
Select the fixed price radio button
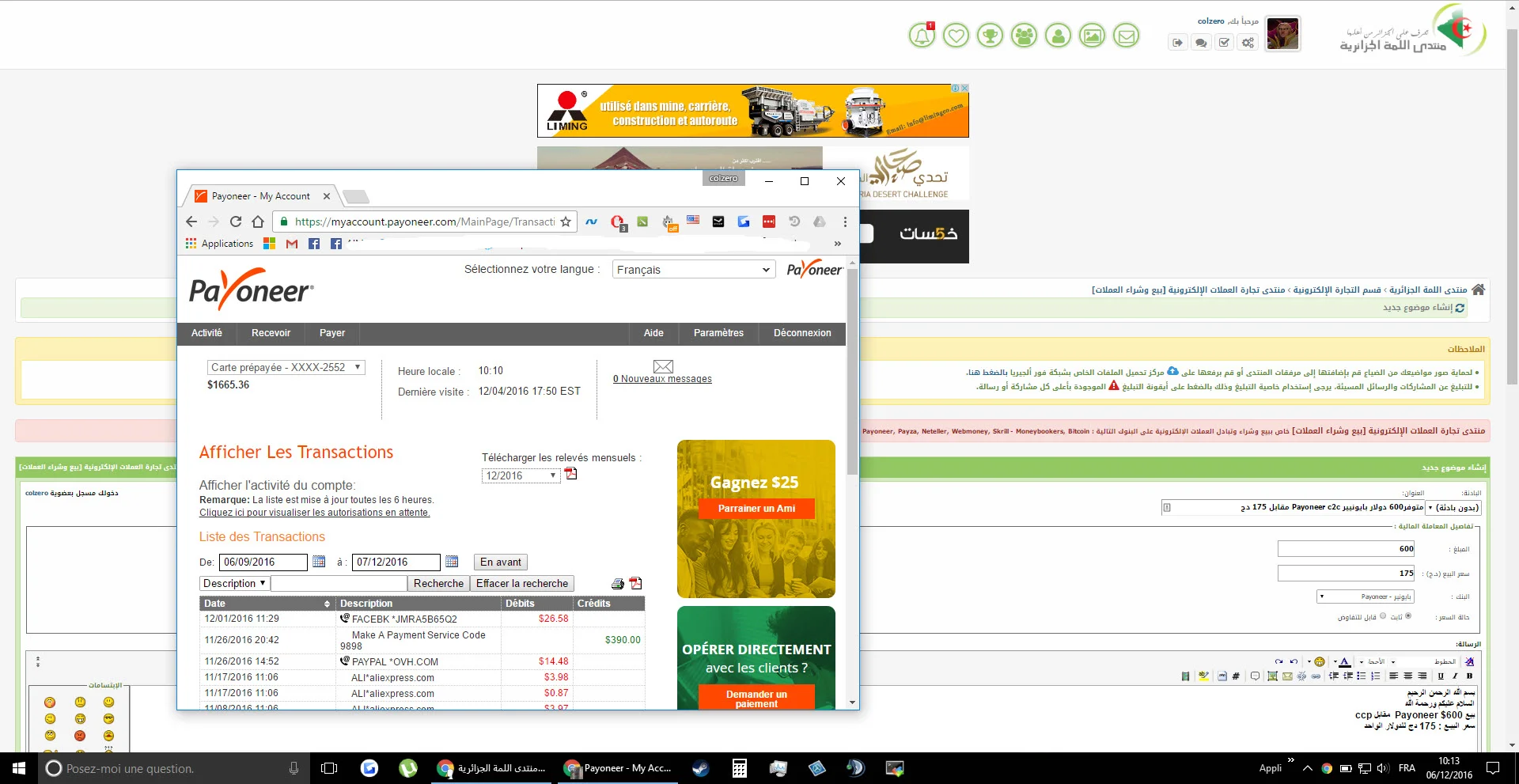[1407, 616]
